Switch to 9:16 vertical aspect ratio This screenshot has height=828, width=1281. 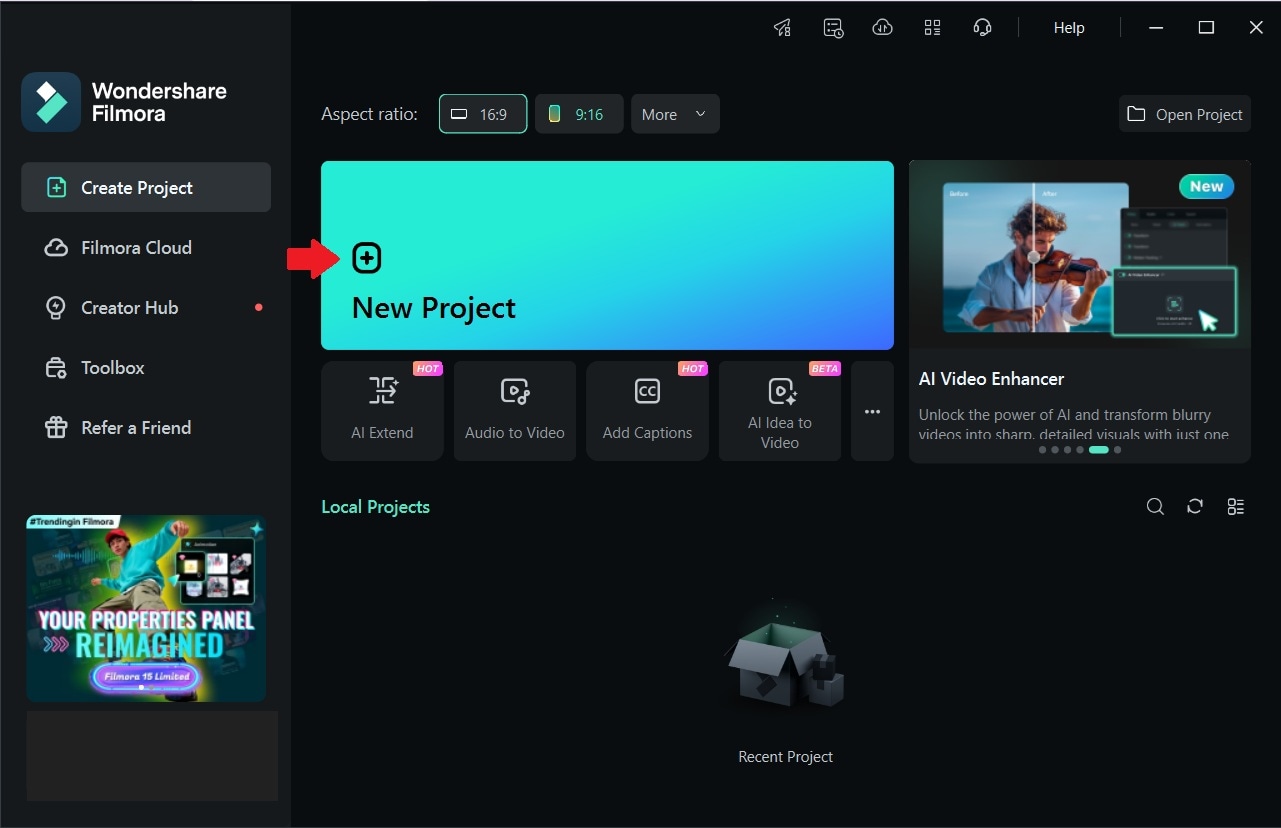coord(579,113)
